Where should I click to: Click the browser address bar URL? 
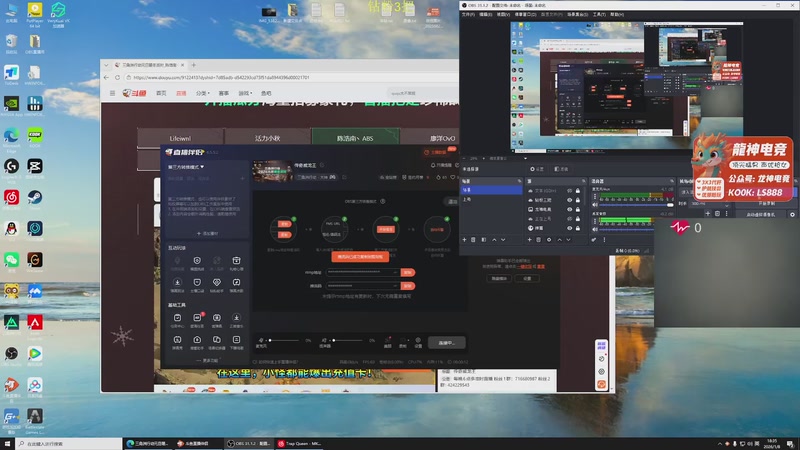(221, 78)
